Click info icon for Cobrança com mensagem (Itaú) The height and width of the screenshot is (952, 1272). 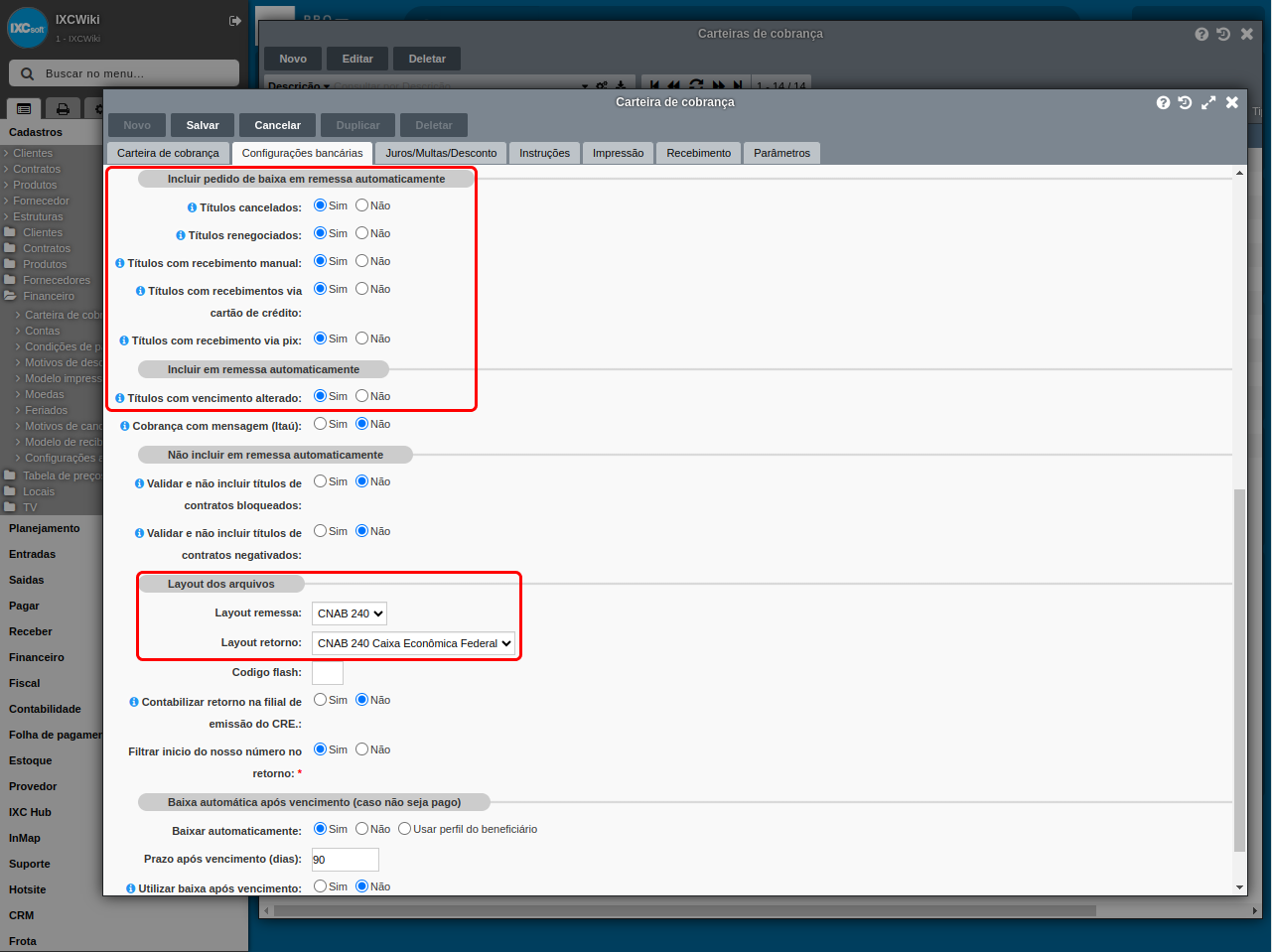(x=125, y=426)
